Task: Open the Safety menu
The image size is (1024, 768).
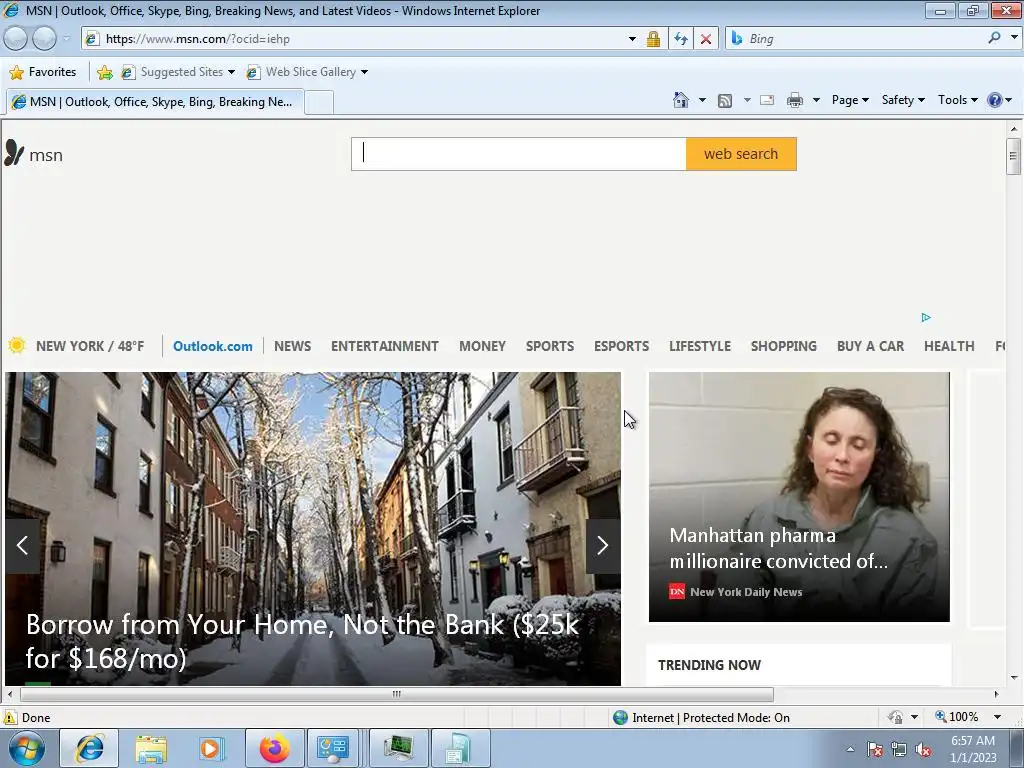Action: tap(903, 100)
